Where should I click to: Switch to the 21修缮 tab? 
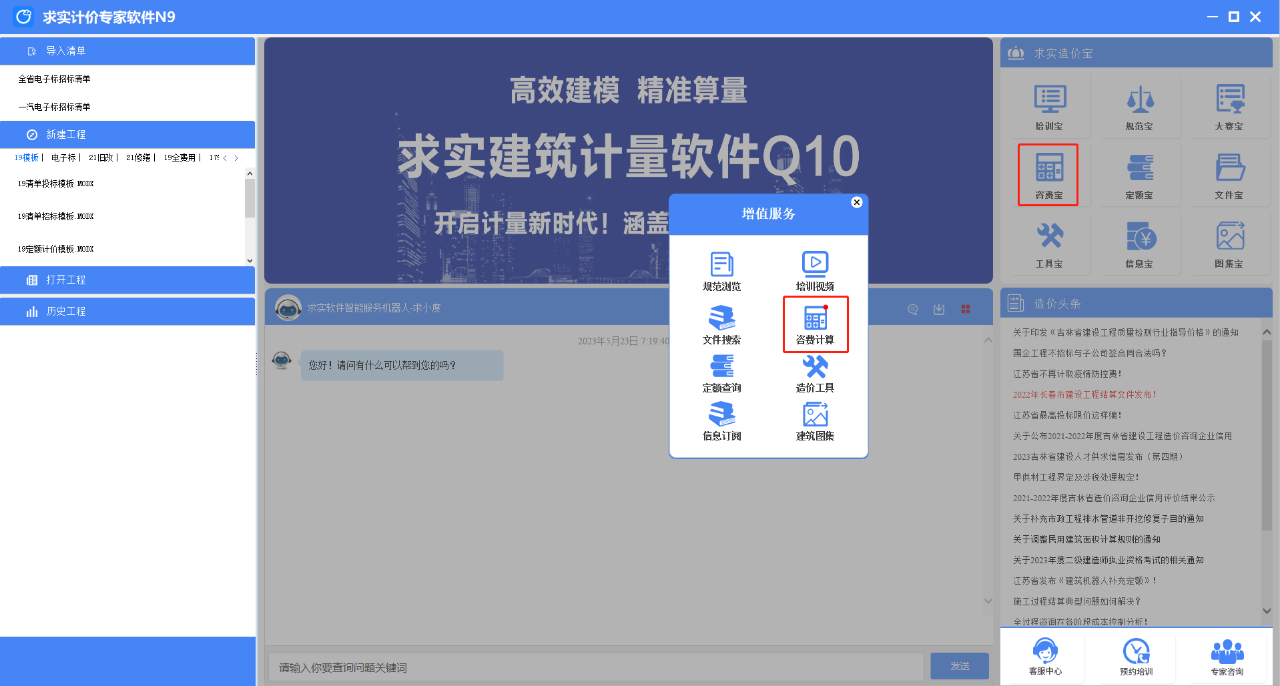click(138, 158)
